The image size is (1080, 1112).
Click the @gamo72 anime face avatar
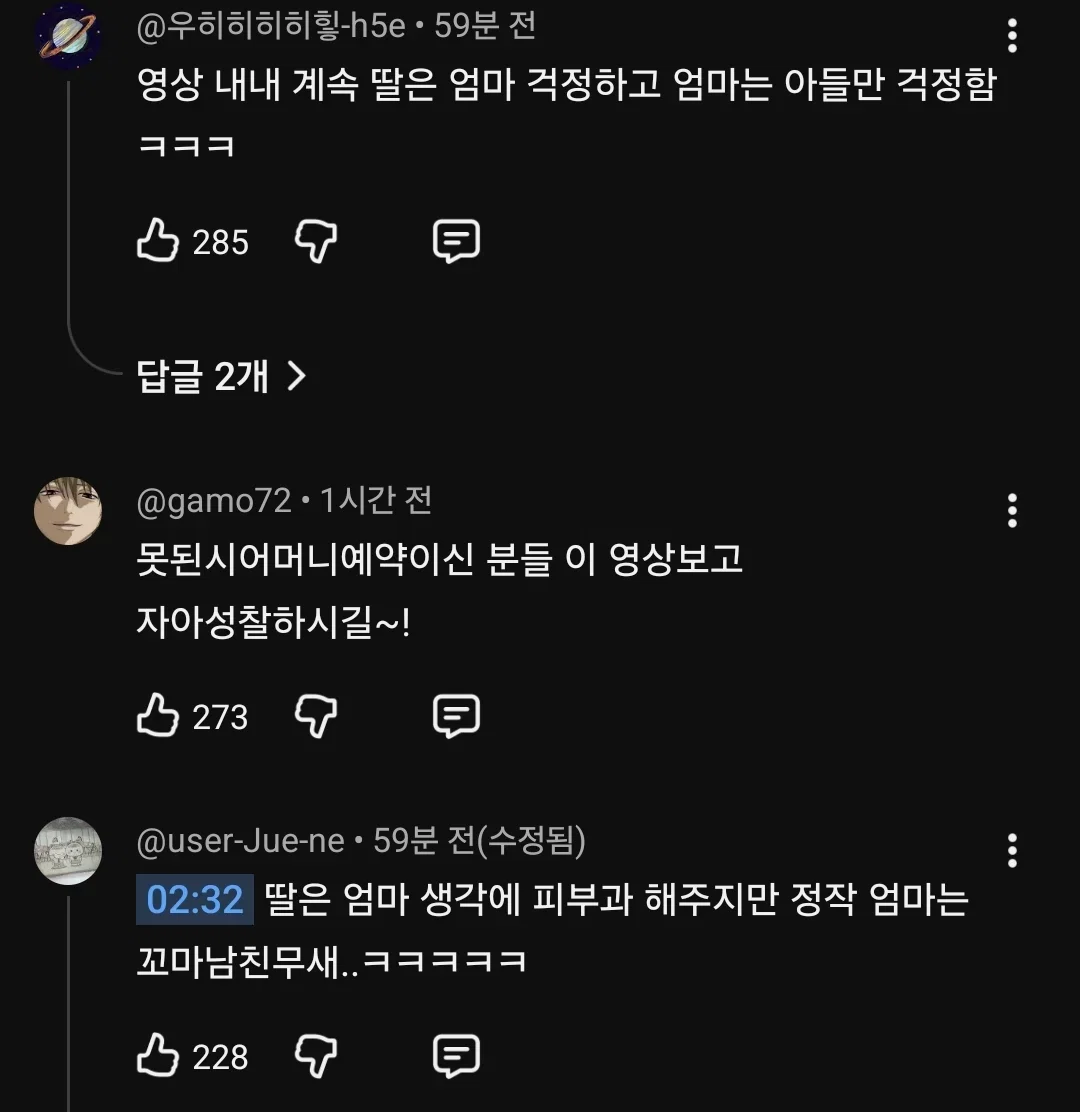(68, 511)
